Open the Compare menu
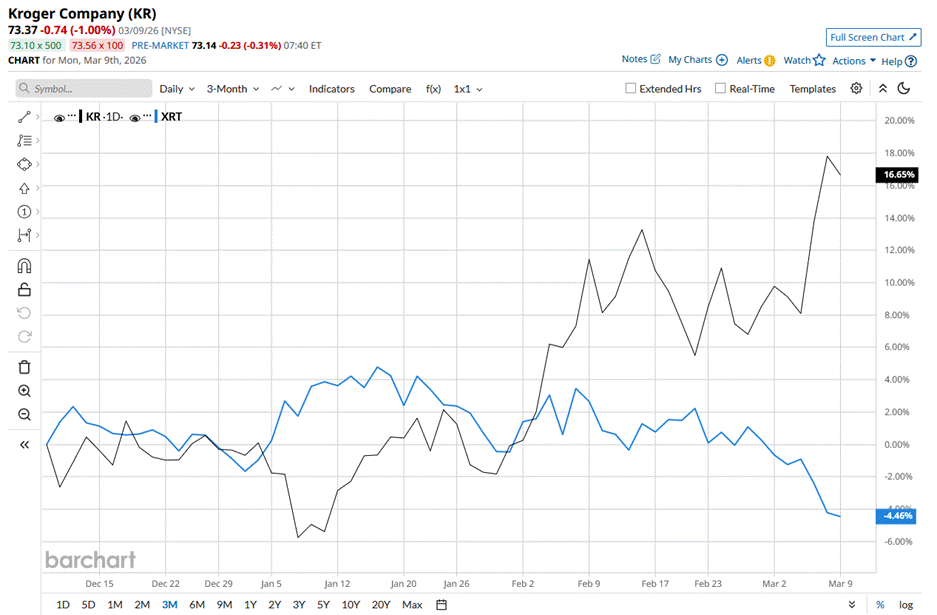The image size is (937, 615). coord(390,88)
